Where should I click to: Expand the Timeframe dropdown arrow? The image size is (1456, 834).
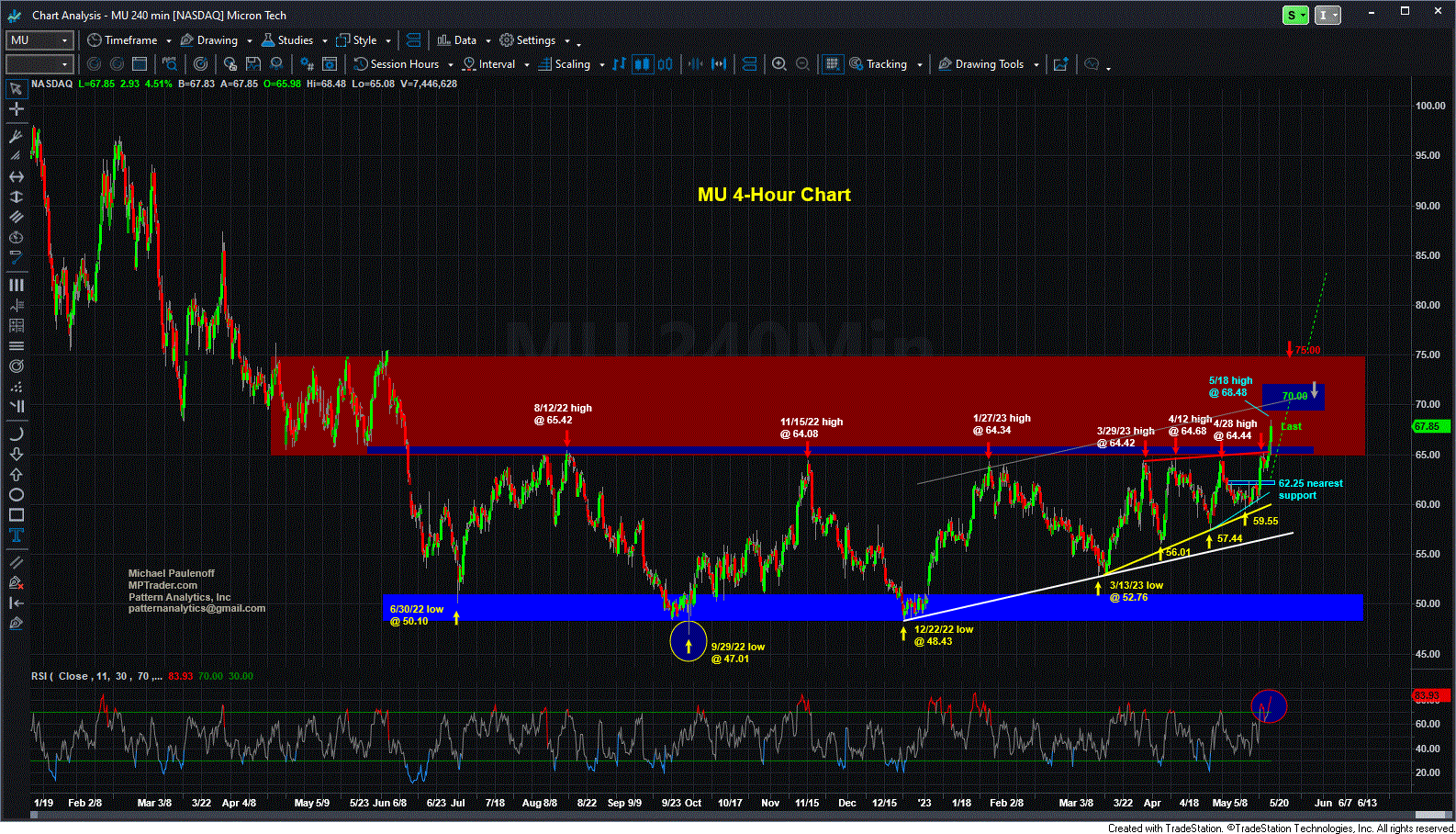coord(169,40)
